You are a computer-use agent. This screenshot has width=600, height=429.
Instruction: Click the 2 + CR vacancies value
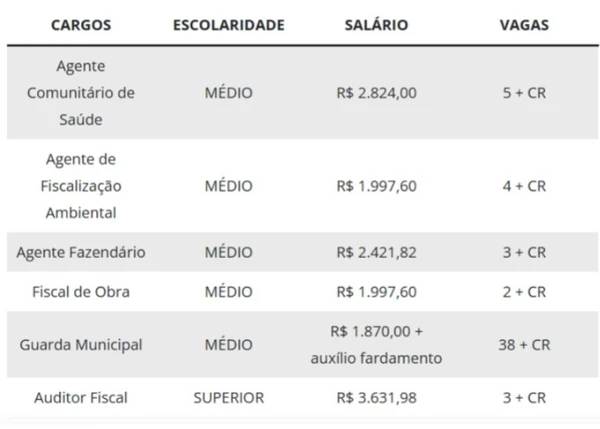coord(524,292)
